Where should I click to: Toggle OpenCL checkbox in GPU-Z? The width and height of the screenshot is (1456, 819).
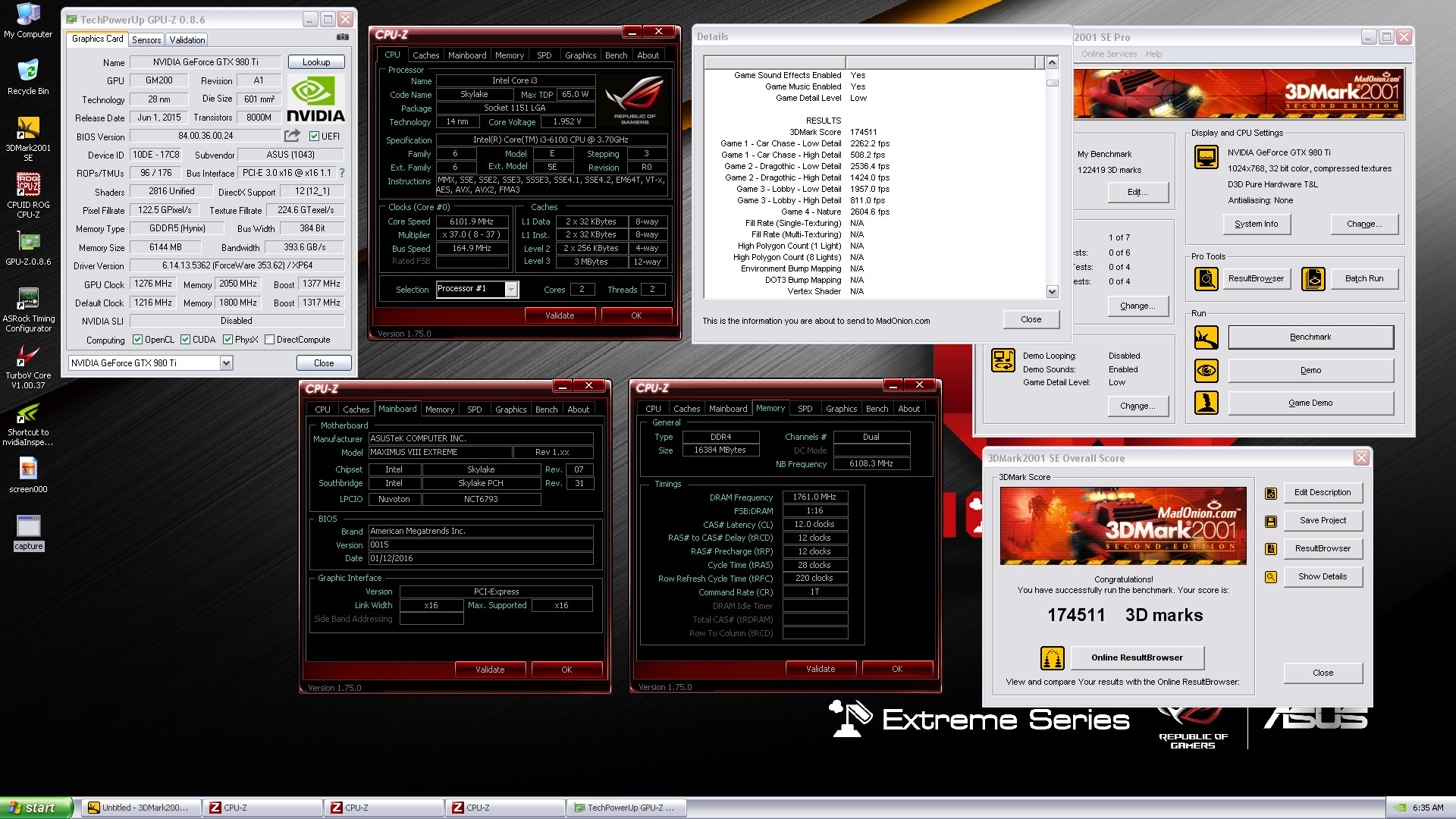click(137, 340)
